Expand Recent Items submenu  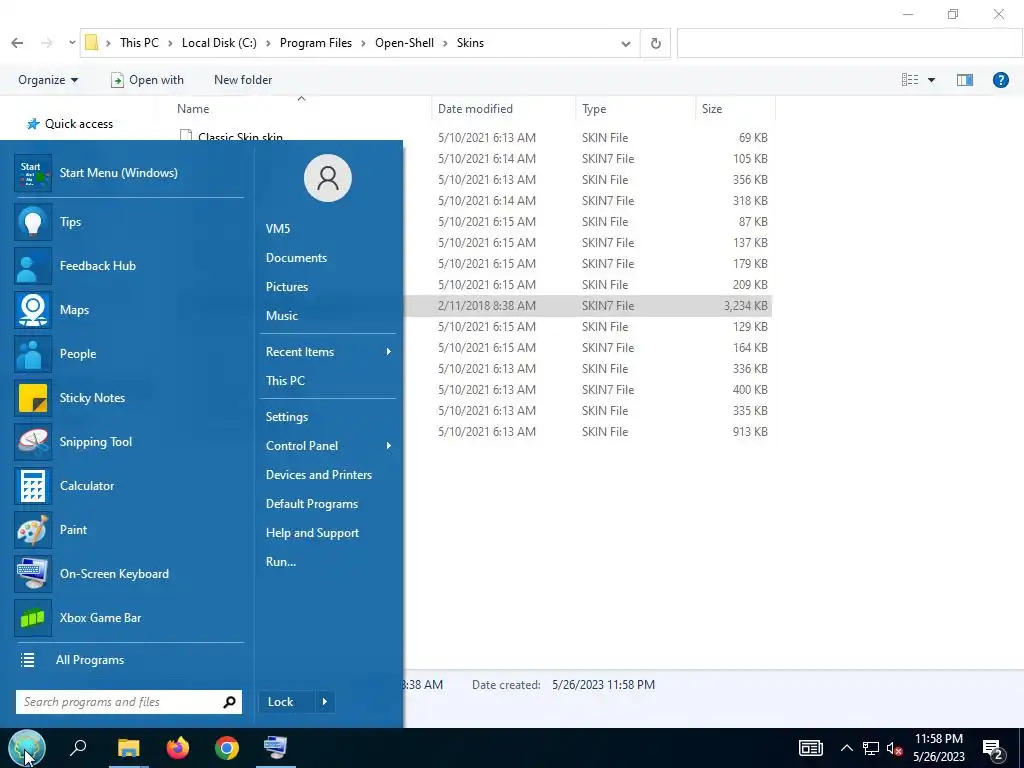pyautogui.click(x=328, y=352)
